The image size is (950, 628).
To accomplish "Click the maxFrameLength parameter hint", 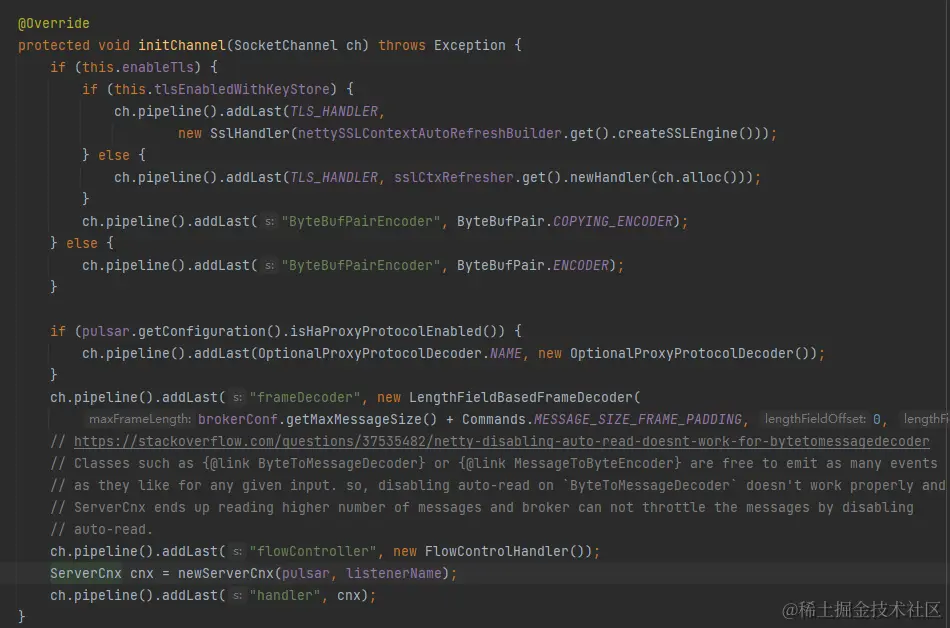I will [140, 419].
